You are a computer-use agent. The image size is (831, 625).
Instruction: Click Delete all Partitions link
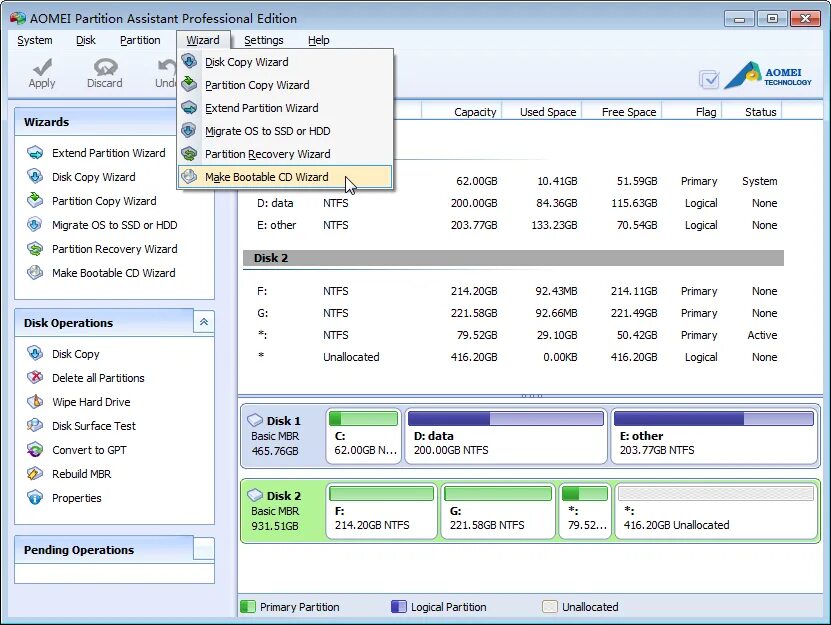coord(98,378)
